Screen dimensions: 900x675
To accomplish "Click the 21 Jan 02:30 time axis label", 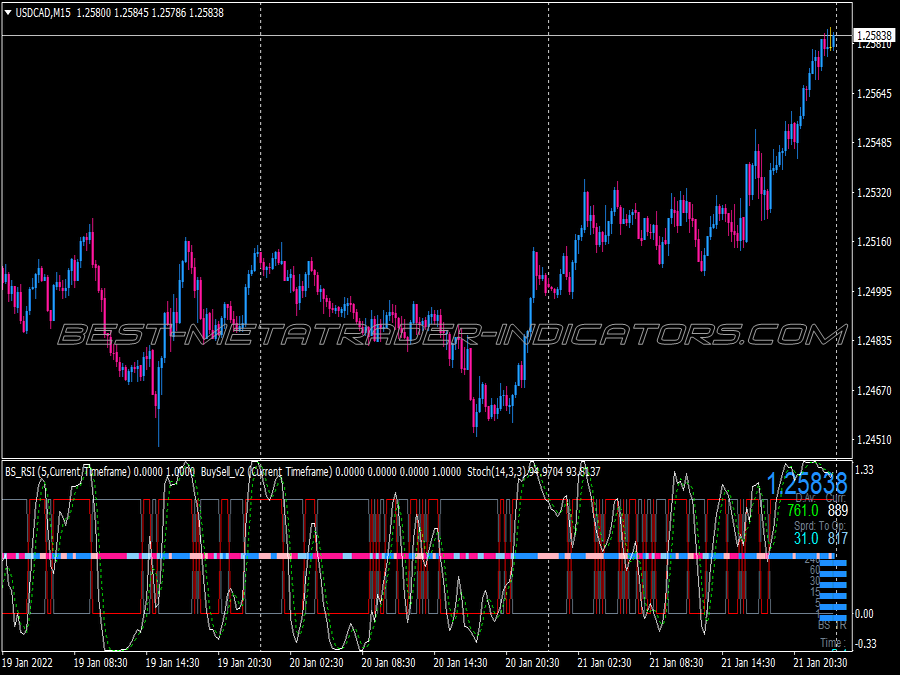I will click(604, 662).
